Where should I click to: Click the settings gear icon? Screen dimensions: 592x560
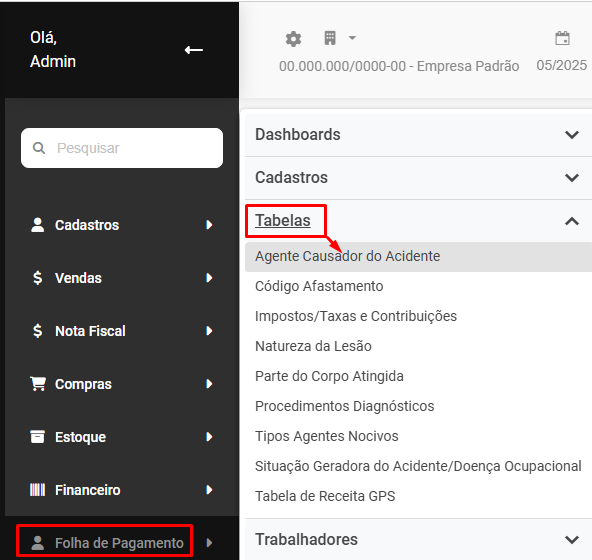point(293,39)
